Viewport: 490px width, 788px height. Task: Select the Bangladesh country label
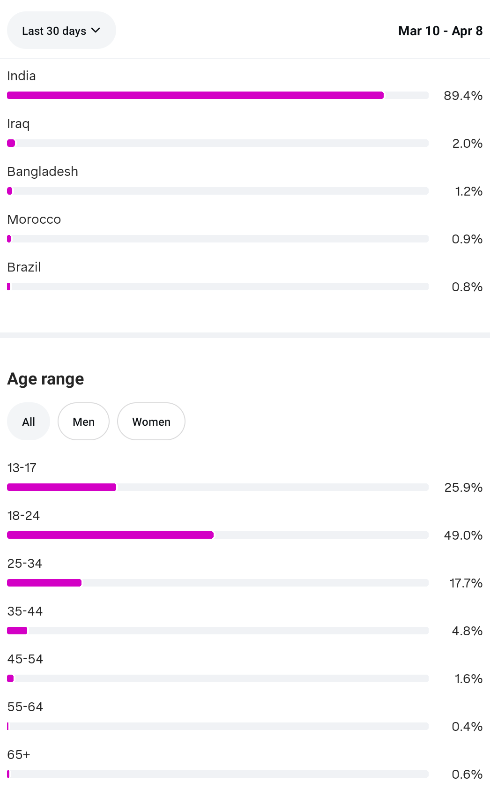[x=43, y=172]
